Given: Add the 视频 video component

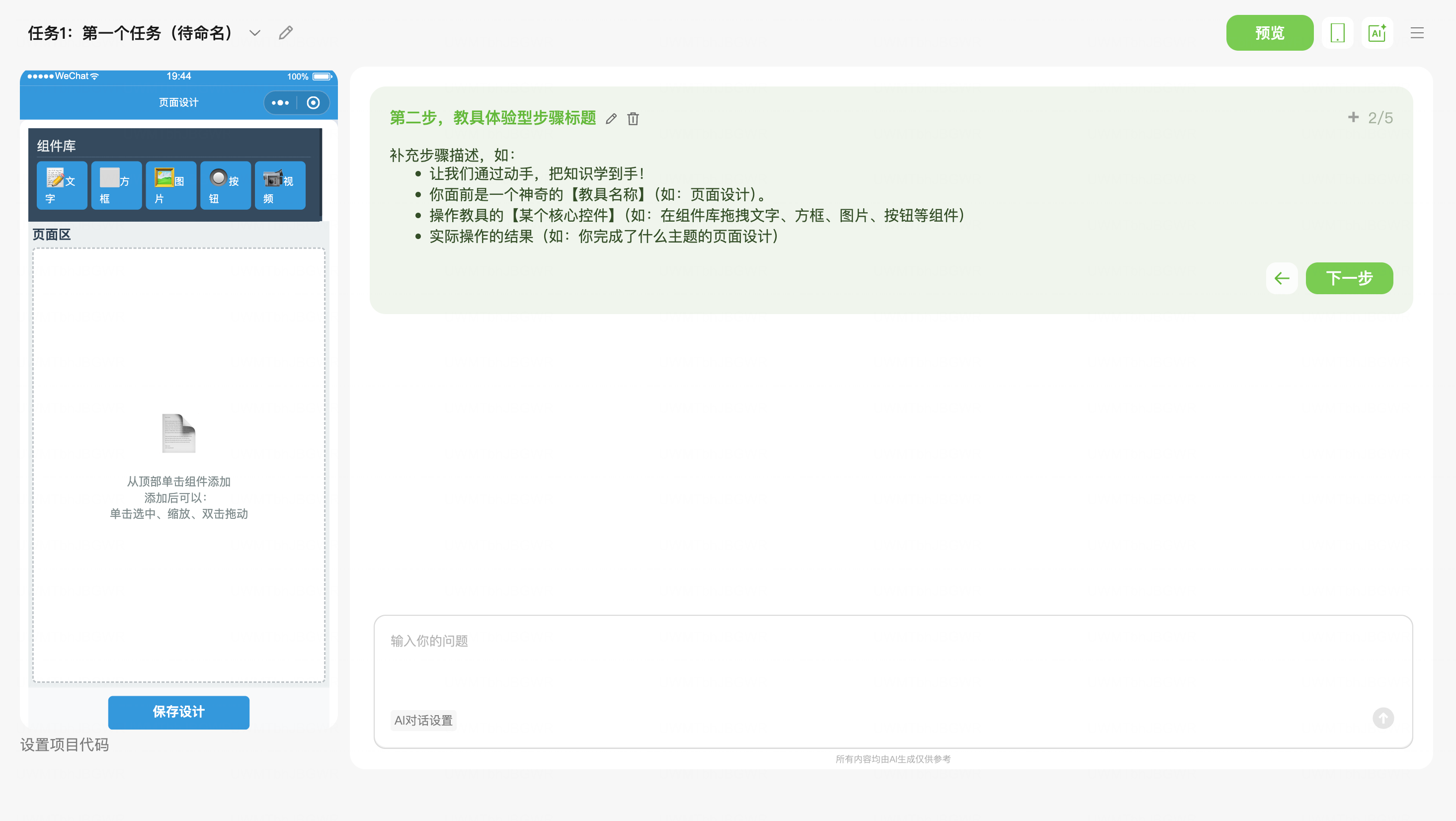Looking at the screenshot, I should pyautogui.click(x=280, y=185).
